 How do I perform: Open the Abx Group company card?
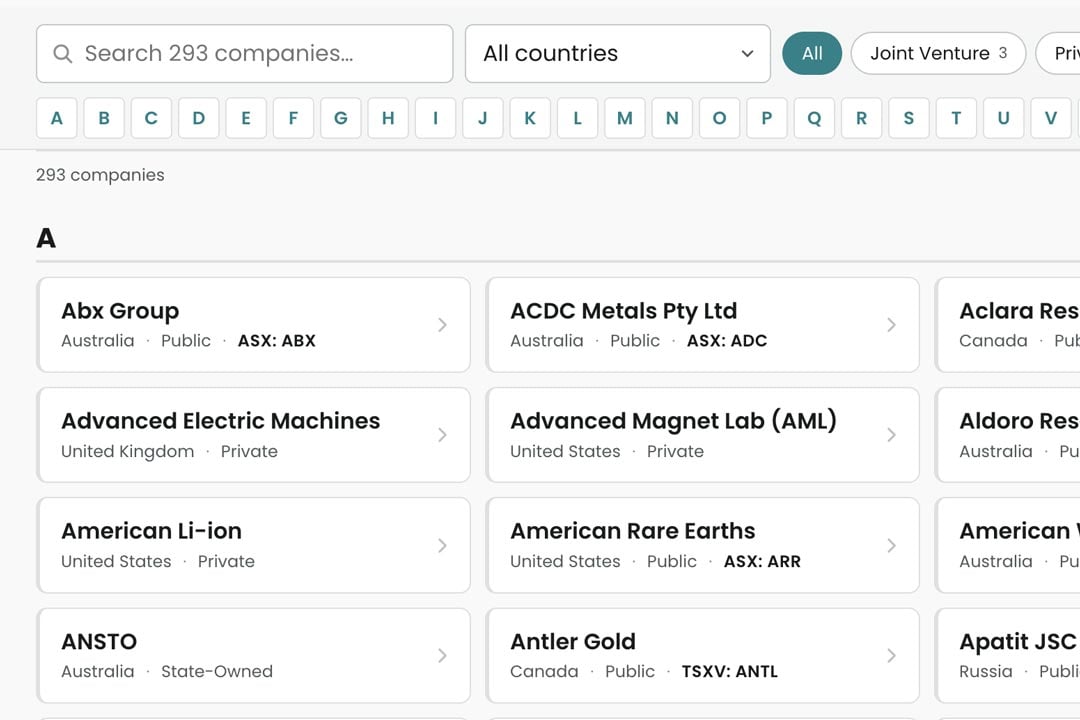pyautogui.click(x=253, y=325)
